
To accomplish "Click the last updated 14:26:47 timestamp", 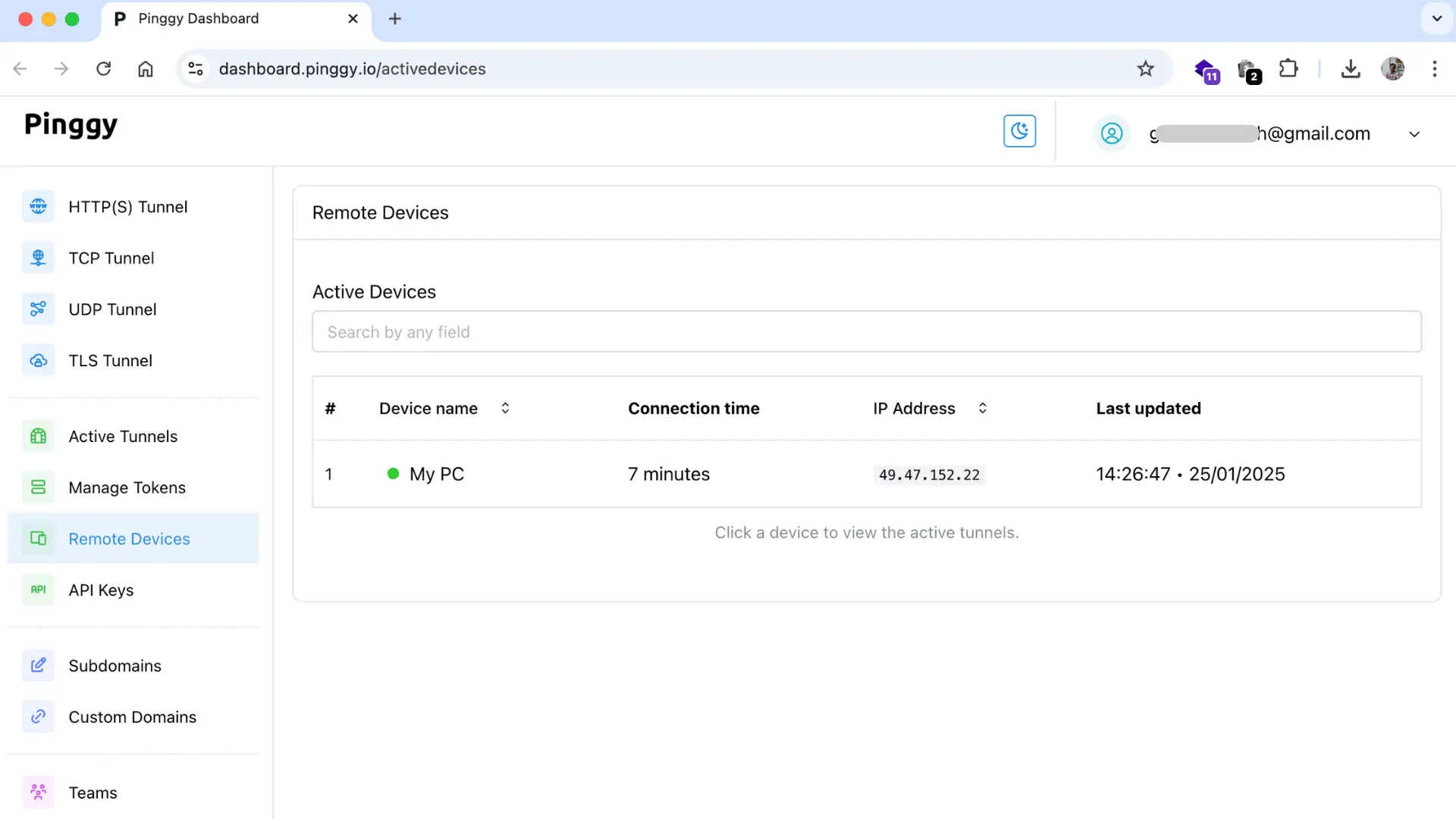I will point(1190,474).
